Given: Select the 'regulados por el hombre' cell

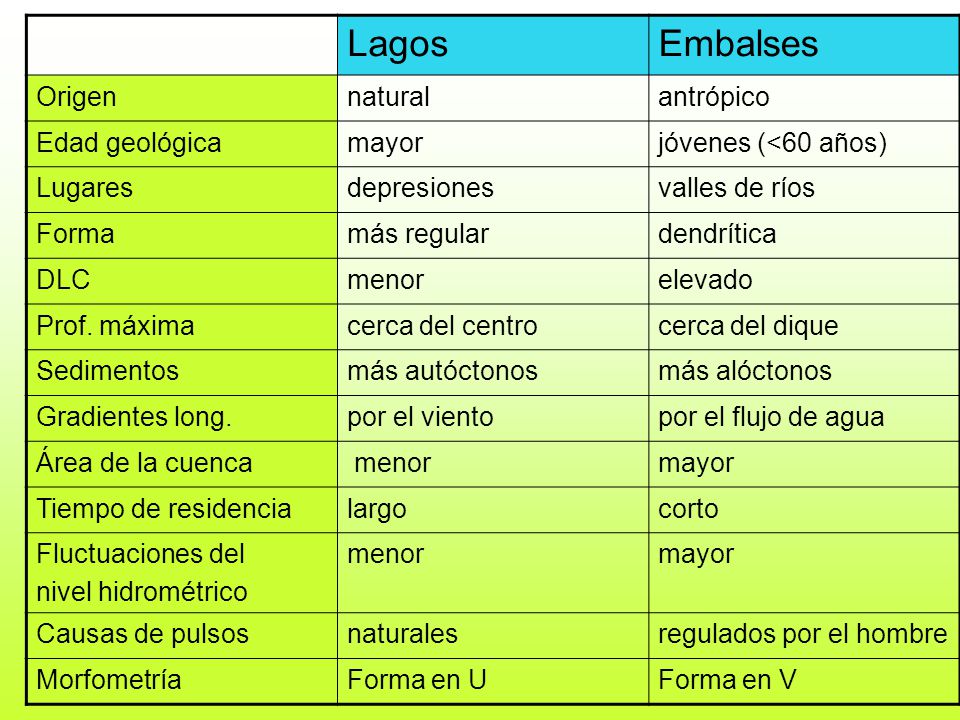Looking at the screenshot, I should [804, 636].
